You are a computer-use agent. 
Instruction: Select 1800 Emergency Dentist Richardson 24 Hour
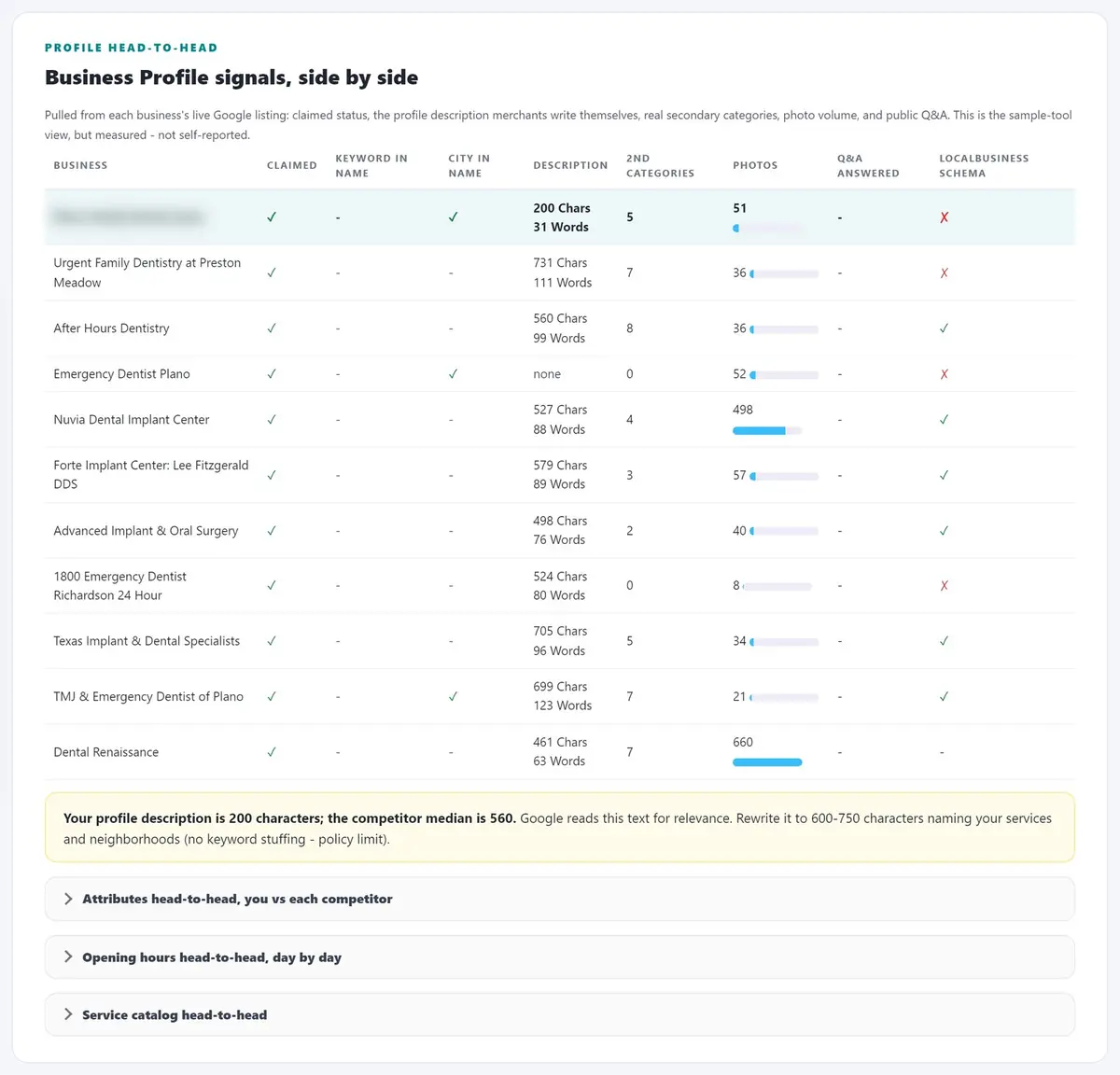pos(119,586)
